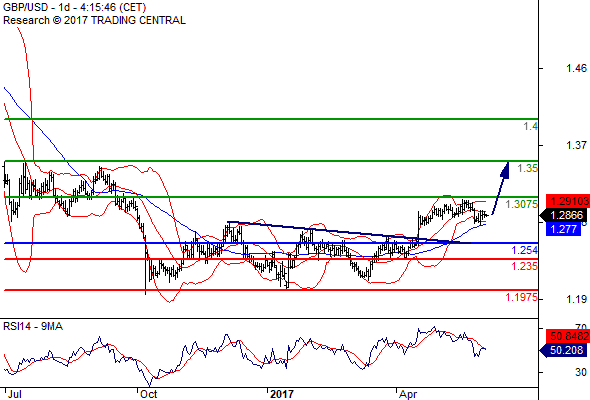Select the red 1.29103 price tag

[568, 201]
